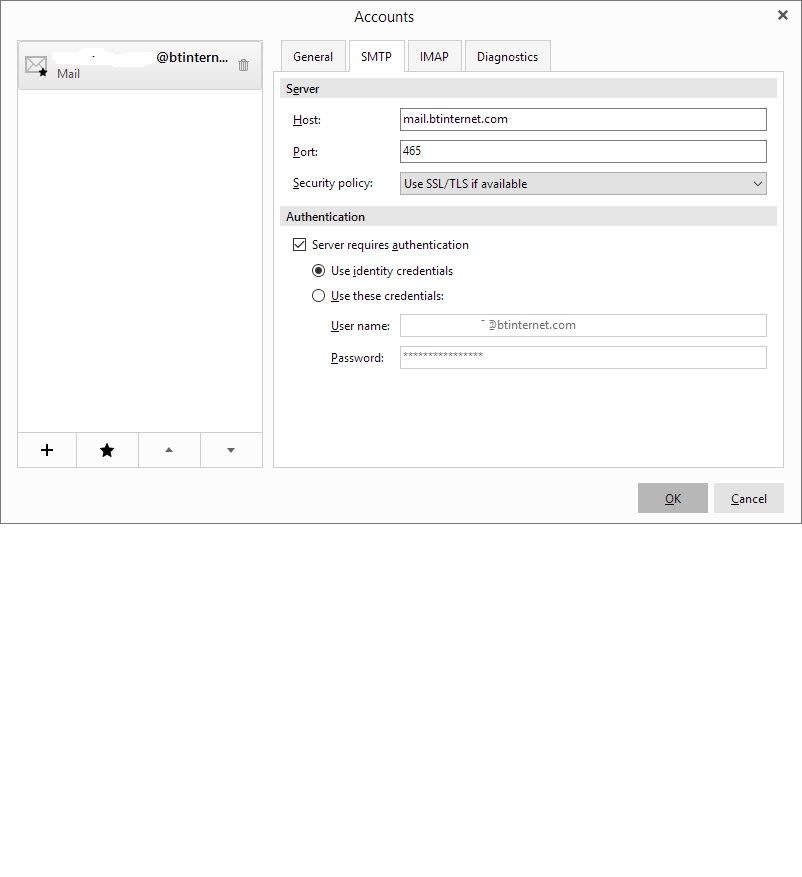The image size is (802, 877).
Task: Select the btinternet Mail account entry
Action: [x=140, y=65]
